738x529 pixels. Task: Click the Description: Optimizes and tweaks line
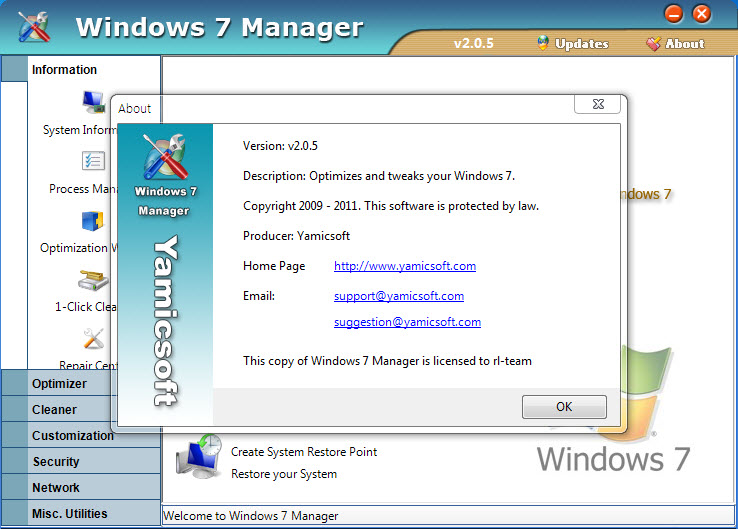pyautogui.click(x=379, y=176)
